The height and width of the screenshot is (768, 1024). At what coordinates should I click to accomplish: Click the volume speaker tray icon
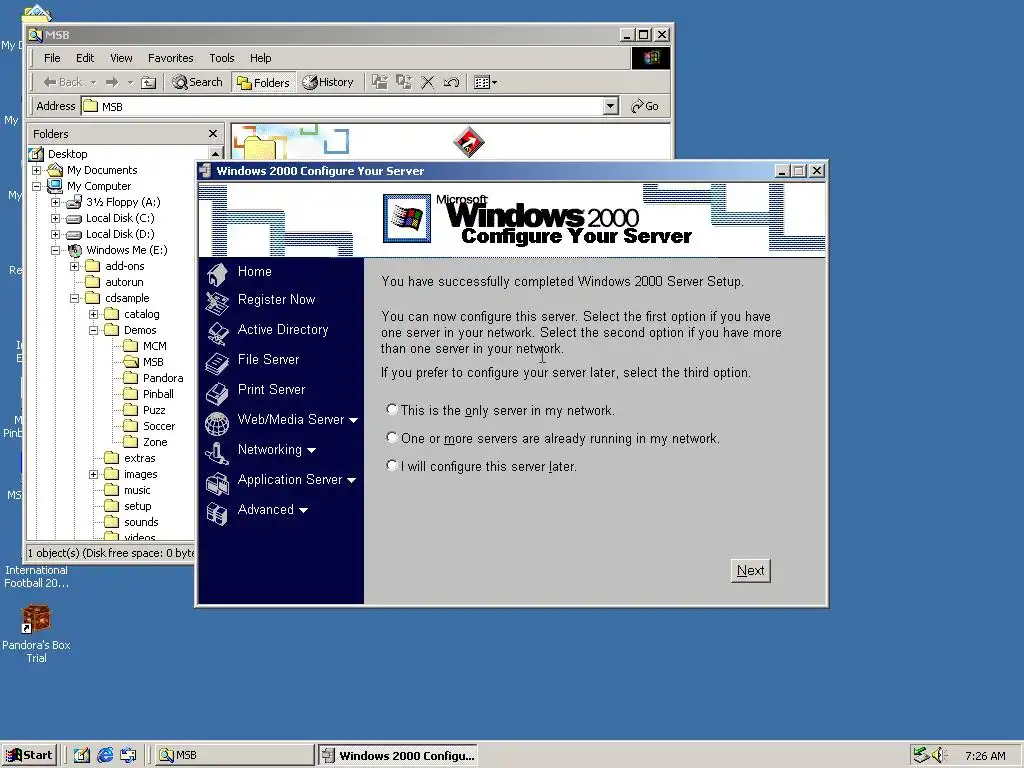939,755
